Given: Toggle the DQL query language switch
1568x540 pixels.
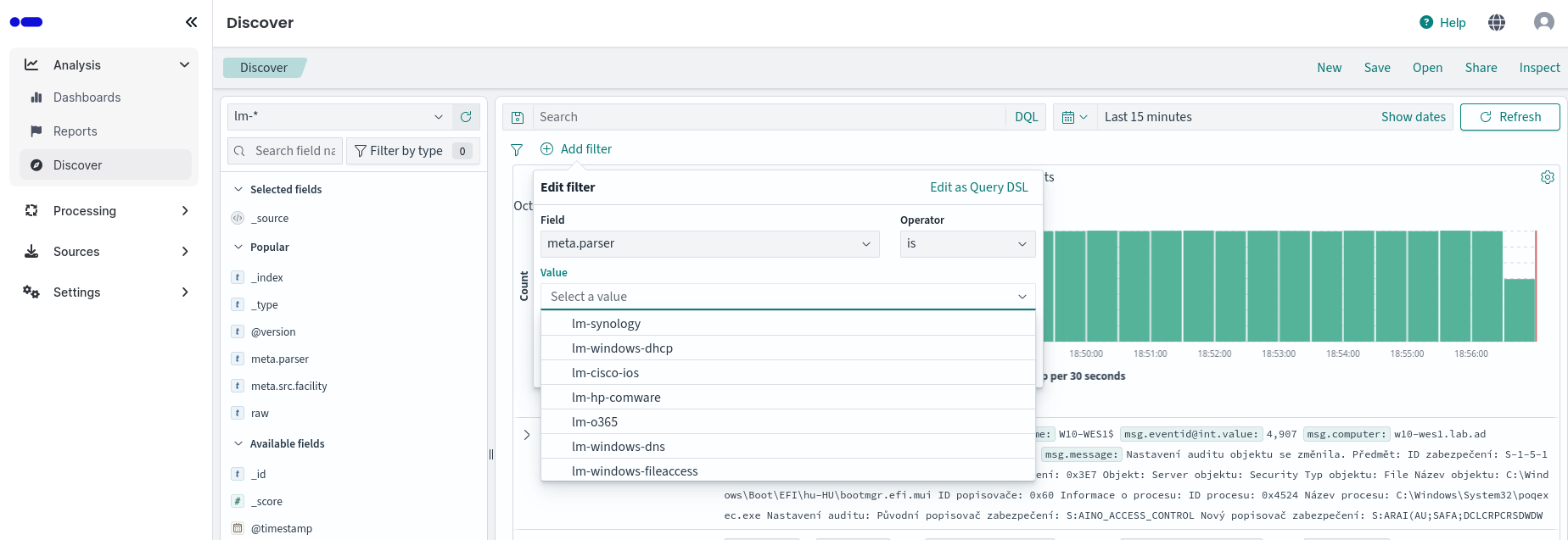Looking at the screenshot, I should [x=1026, y=117].
